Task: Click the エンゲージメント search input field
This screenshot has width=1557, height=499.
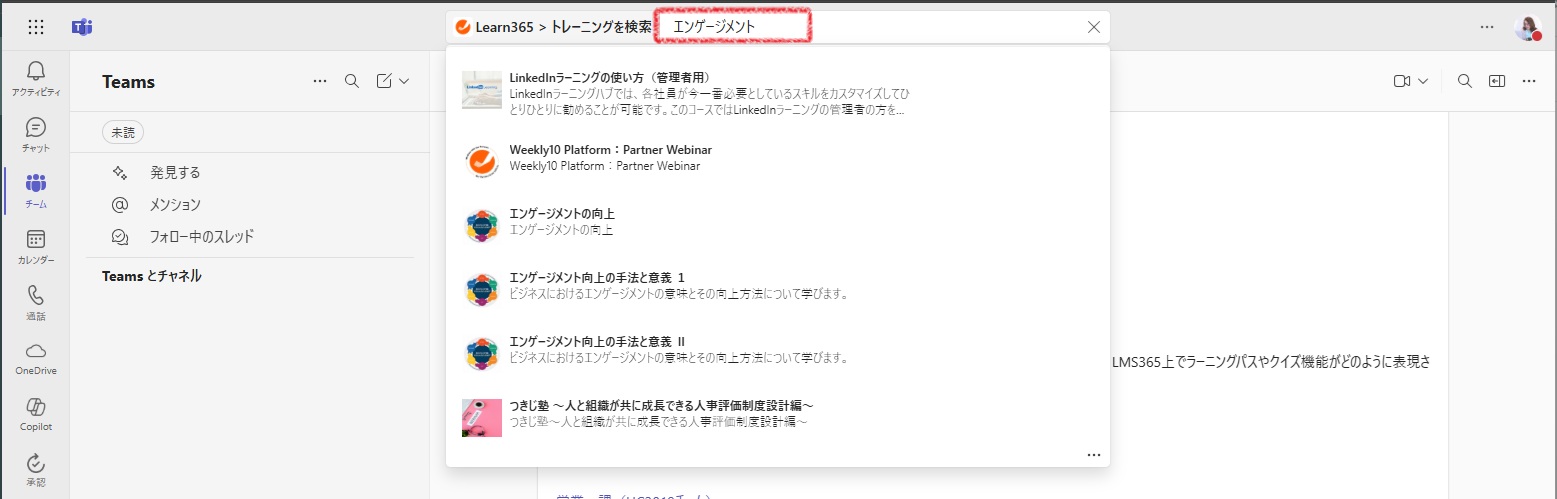Action: [x=733, y=27]
